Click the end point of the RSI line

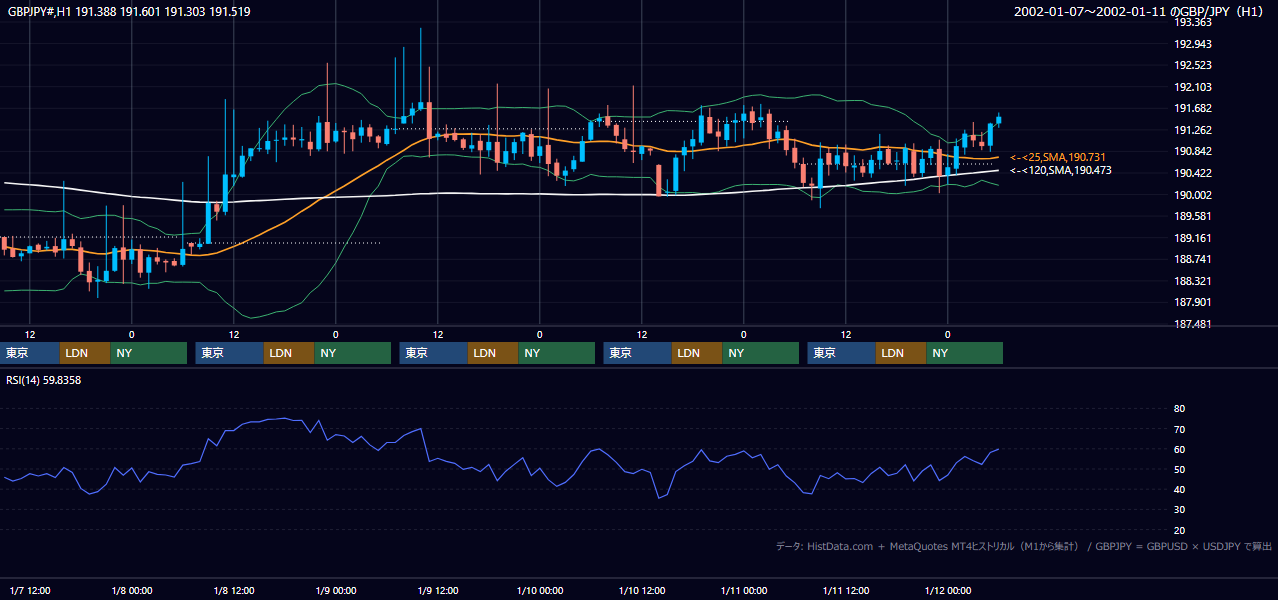pyautogui.click(x=998, y=449)
